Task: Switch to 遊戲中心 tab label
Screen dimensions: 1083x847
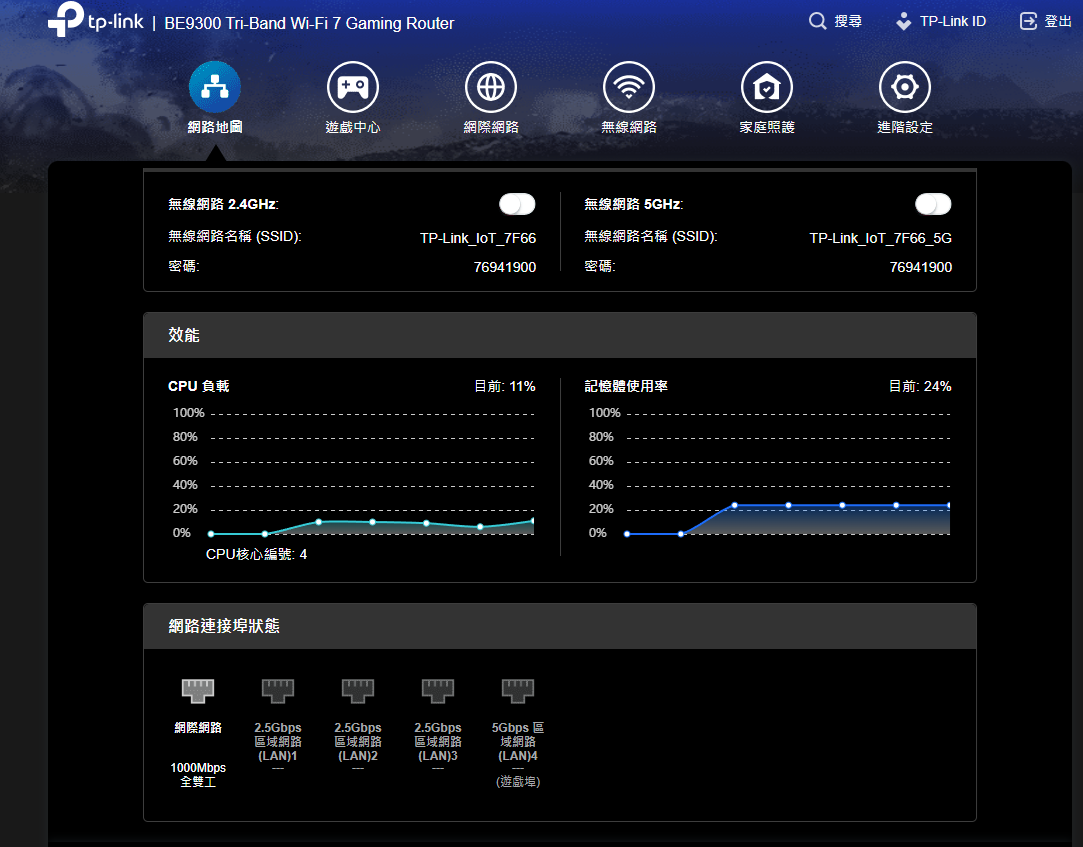Action: [x=353, y=127]
